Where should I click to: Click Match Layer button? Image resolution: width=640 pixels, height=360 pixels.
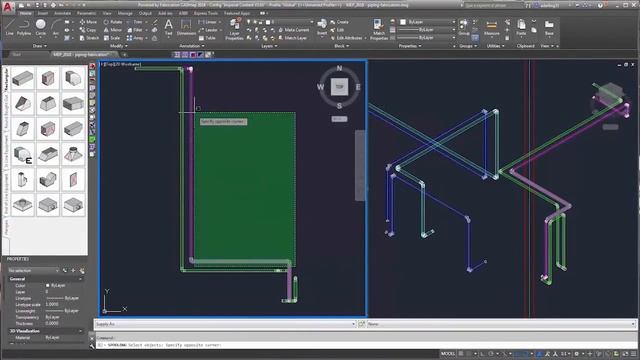tap(293, 38)
